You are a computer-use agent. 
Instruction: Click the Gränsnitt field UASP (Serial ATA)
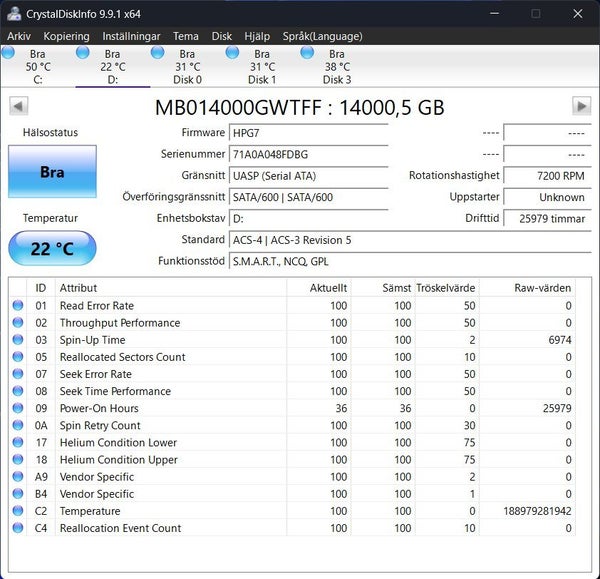point(308,176)
